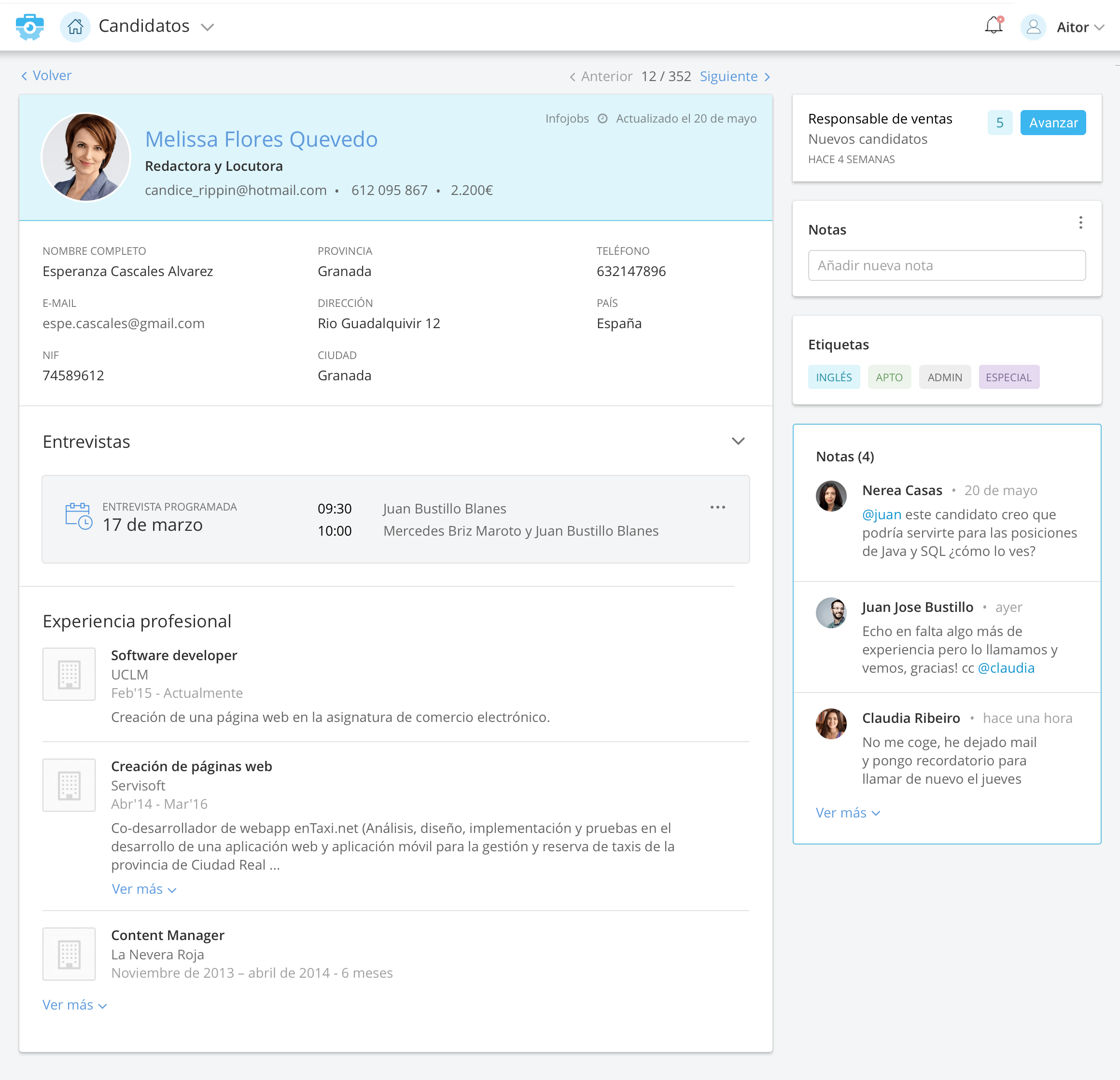Go to Anterior candidate

click(x=601, y=77)
